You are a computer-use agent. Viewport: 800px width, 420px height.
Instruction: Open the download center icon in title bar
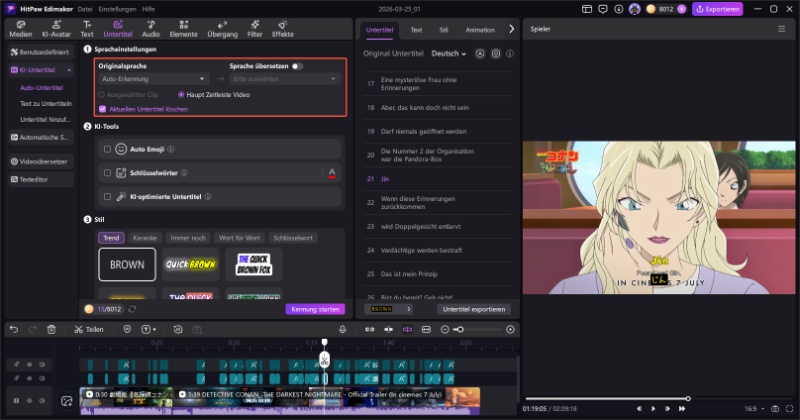(618, 9)
